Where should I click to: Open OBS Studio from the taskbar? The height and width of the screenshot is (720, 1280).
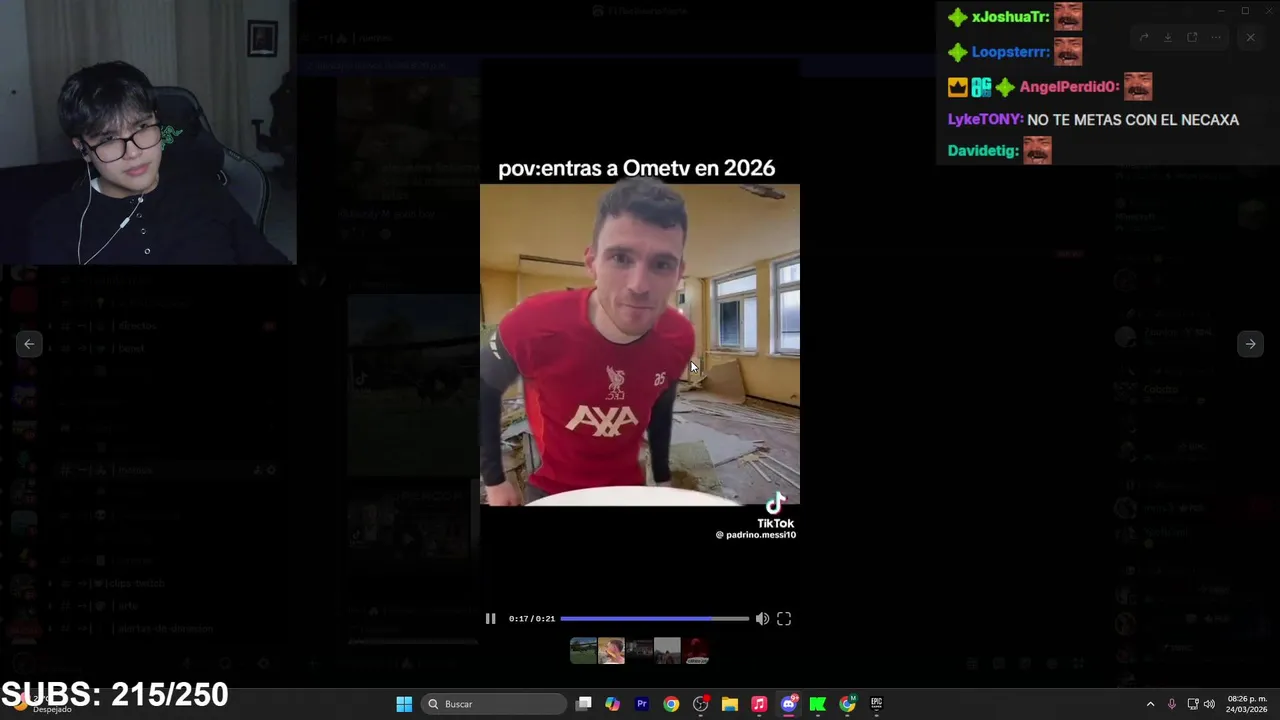click(700, 704)
